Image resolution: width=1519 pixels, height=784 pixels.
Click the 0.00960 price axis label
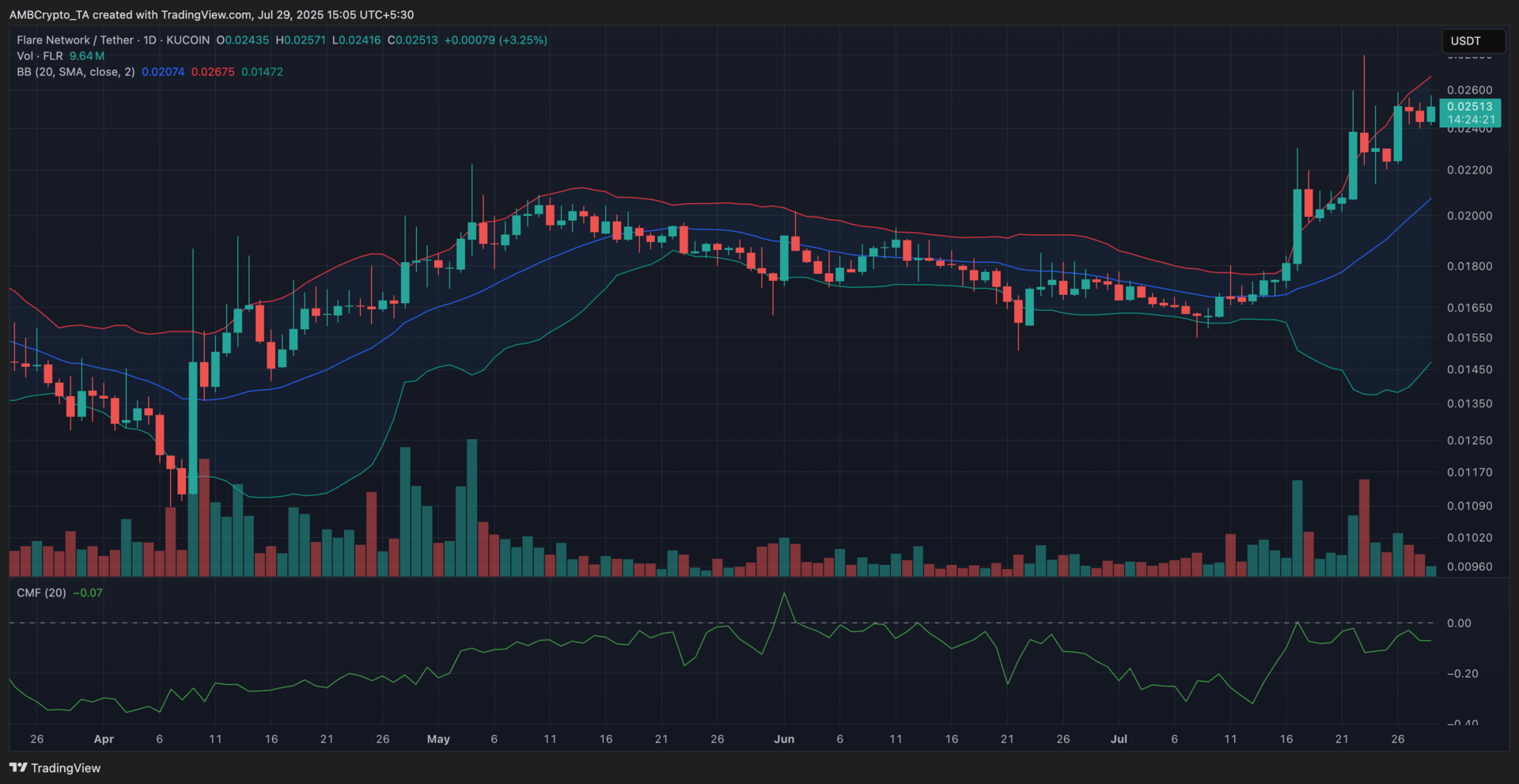1470,566
